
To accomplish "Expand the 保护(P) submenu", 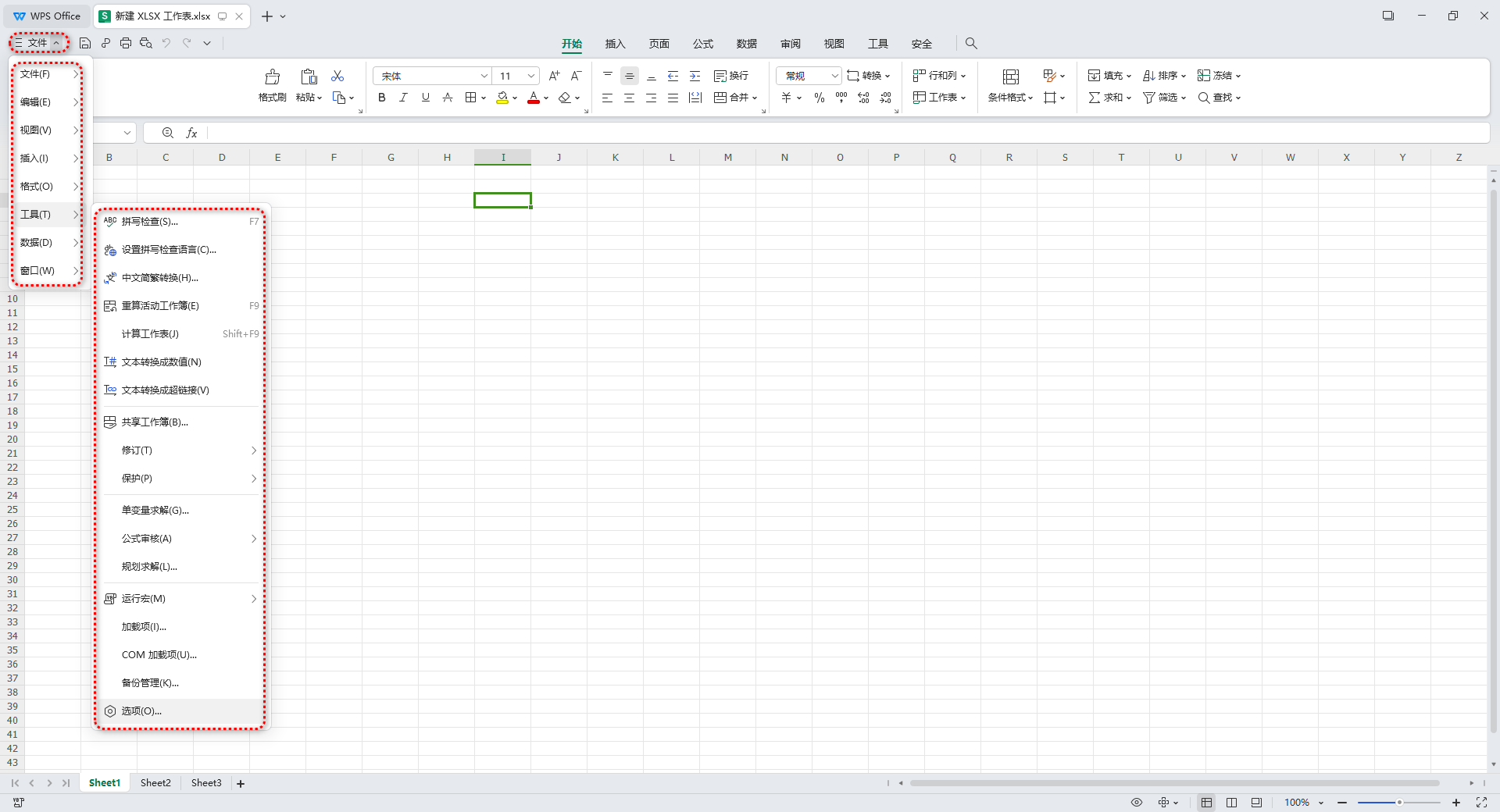I will click(x=180, y=479).
